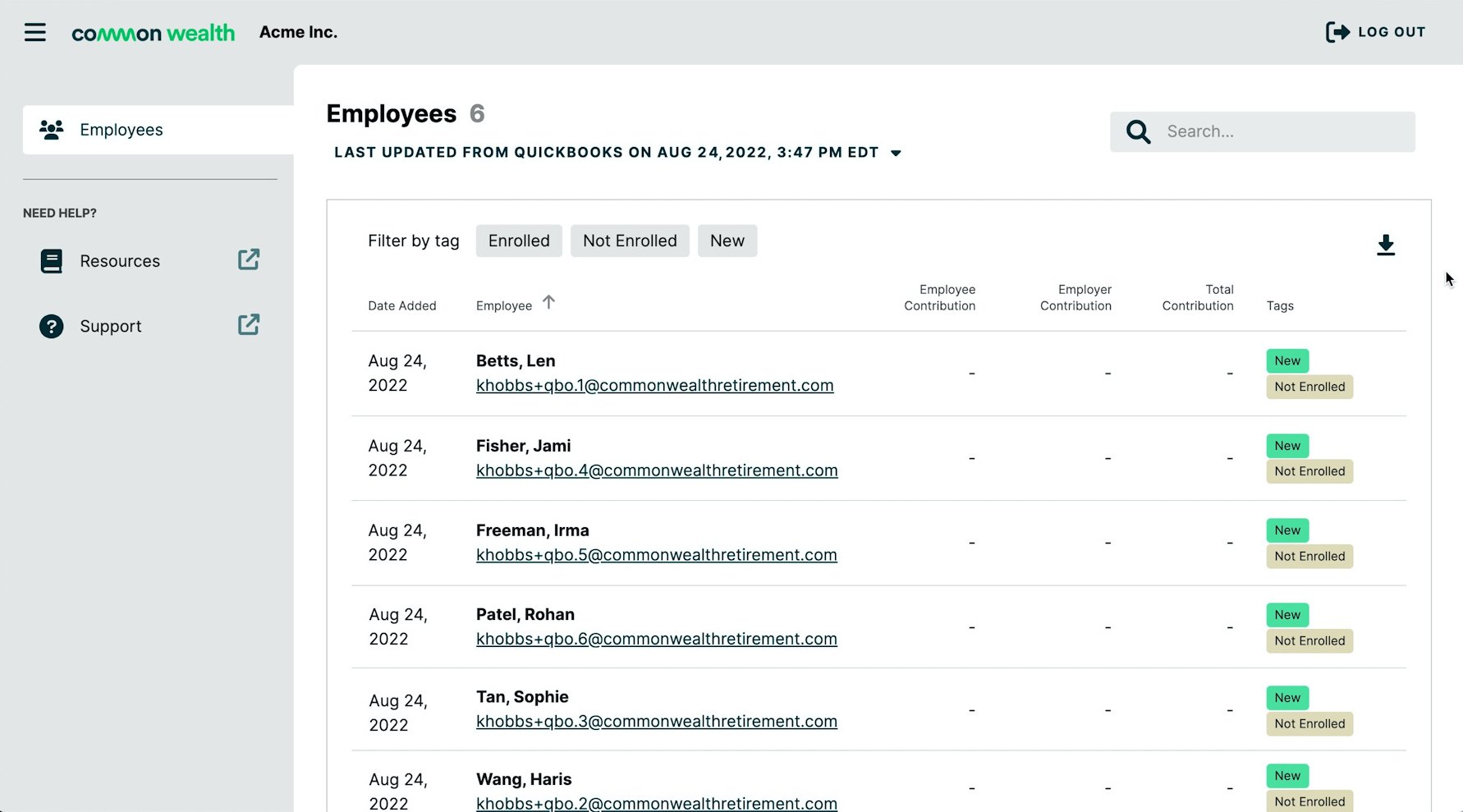The width and height of the screenshot is (1463, 812).
Task: Open email link khobbs+qbo.4 for Jami Fisher
Action: (657, 470)
